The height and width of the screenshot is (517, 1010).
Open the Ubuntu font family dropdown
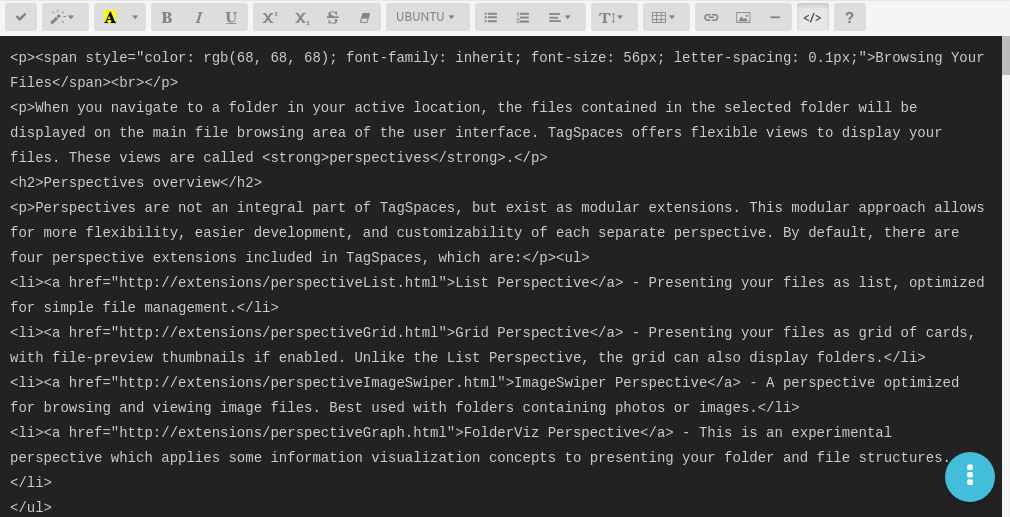click(426, 17)
